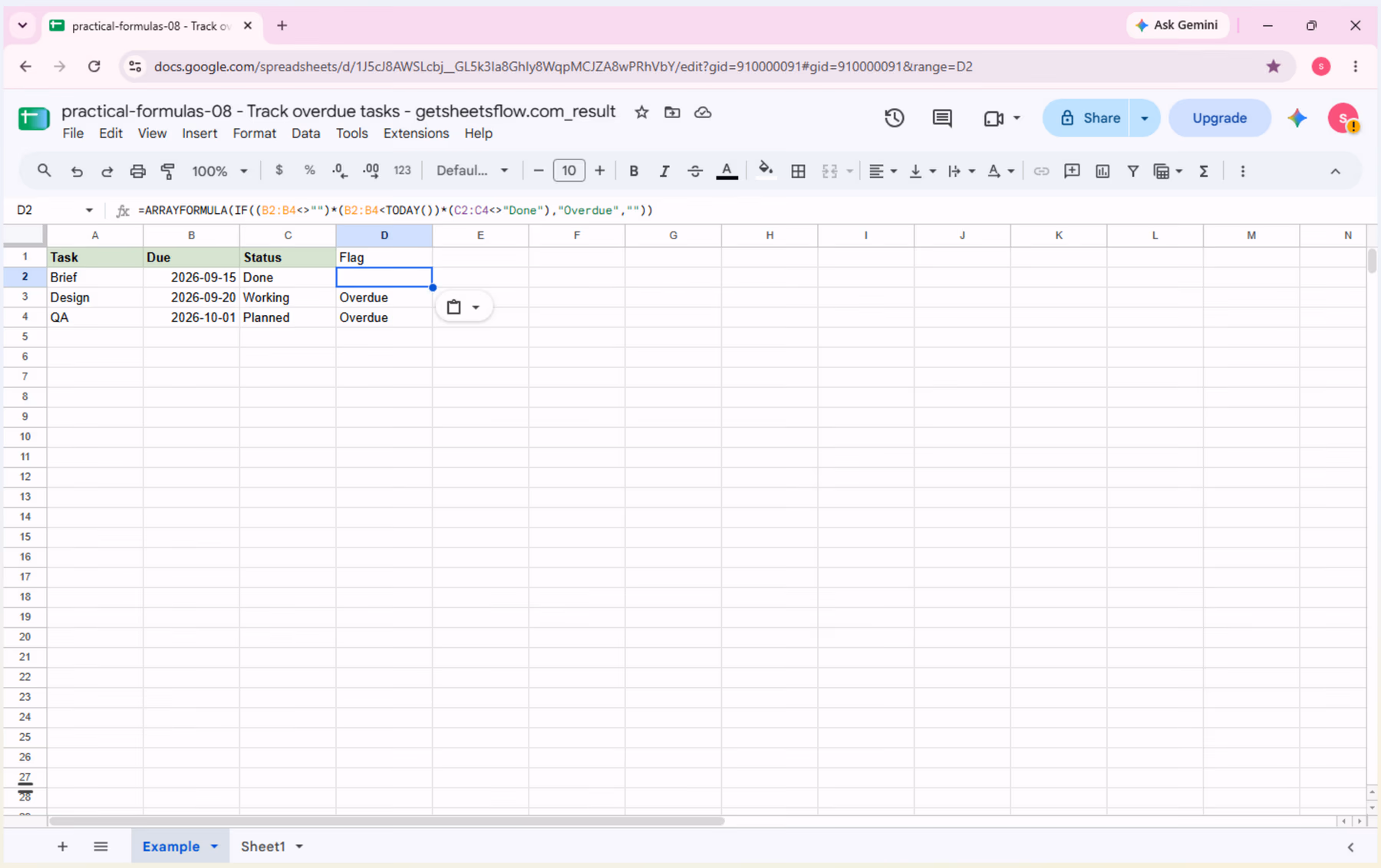Viewport: 1381px width, 868px height.
Task: Open version history clock icon
Action: pyautogui.click(x=895, y=118)
